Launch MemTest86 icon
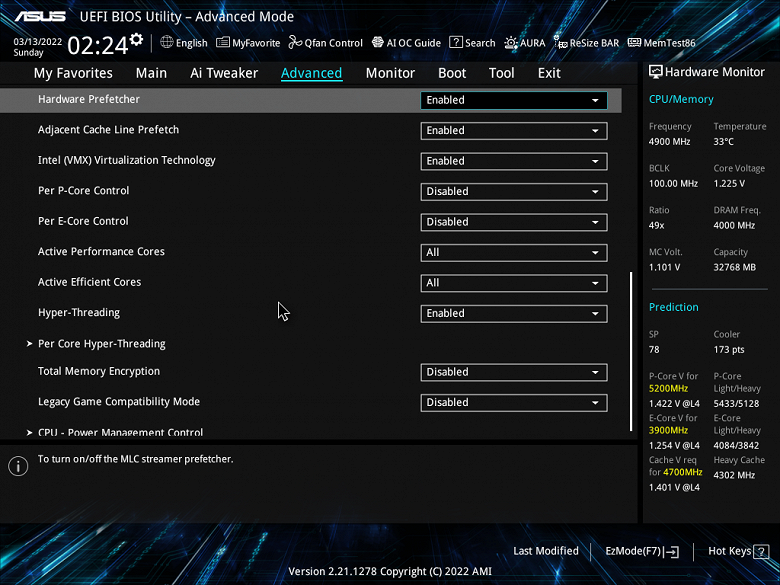 (x=634, y=42)
